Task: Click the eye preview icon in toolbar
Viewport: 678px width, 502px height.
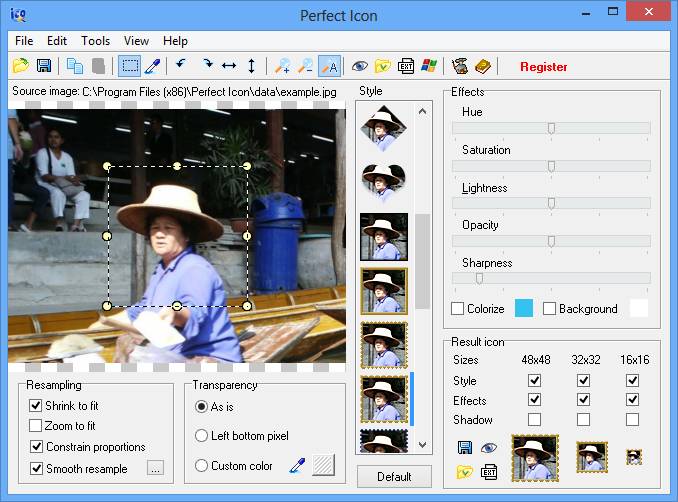Action: click(x=359, y=66)
